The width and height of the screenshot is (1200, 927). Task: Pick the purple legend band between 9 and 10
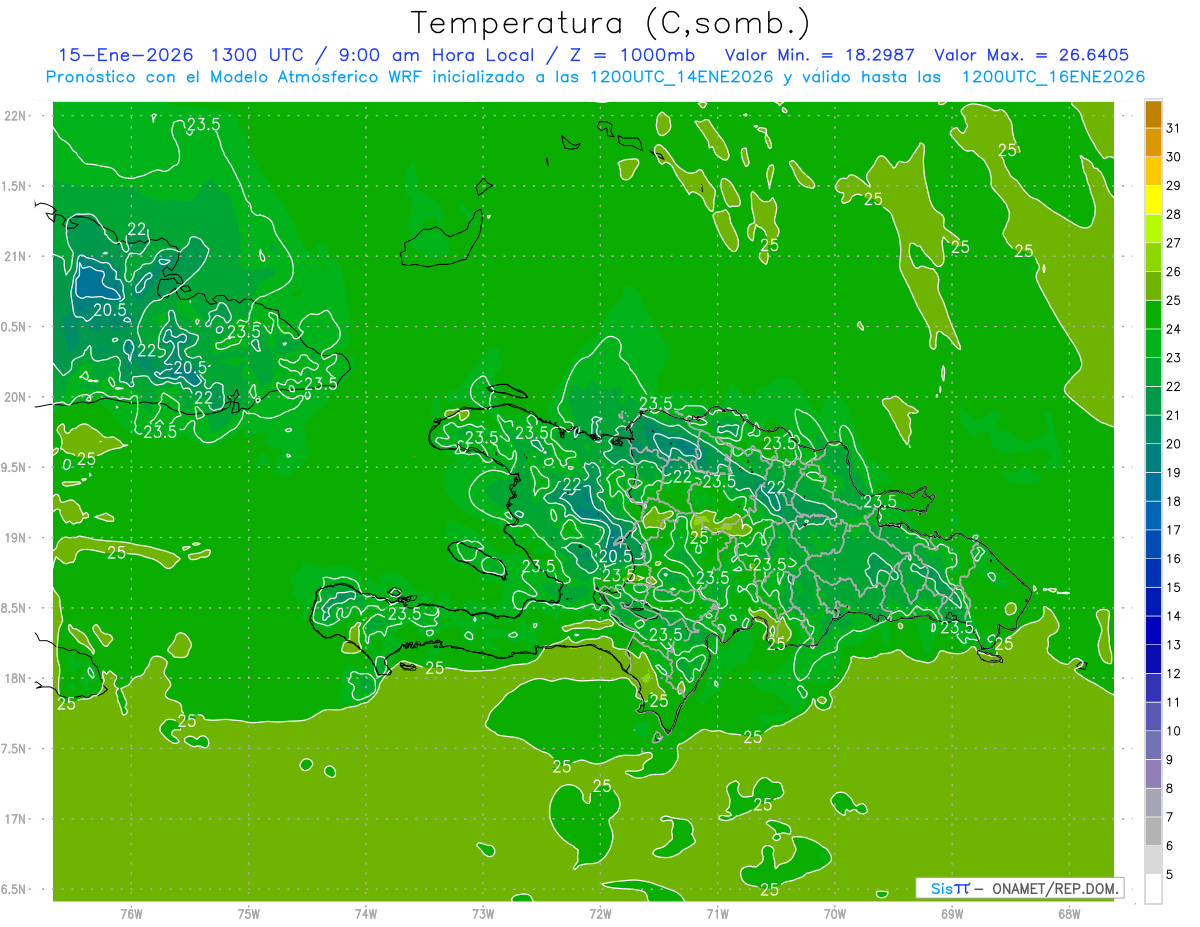[1153, 746]
